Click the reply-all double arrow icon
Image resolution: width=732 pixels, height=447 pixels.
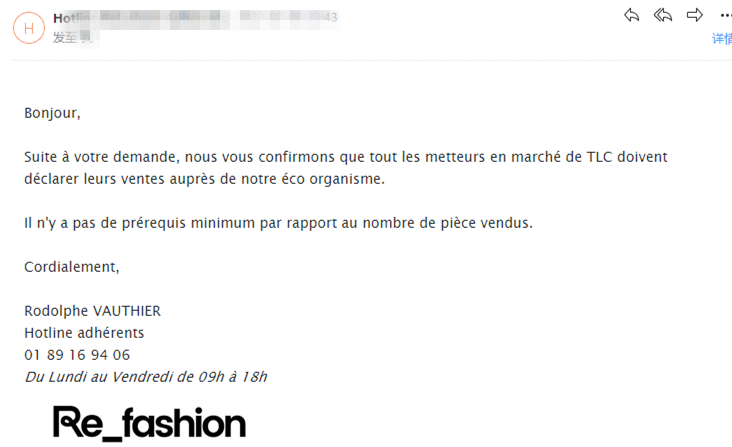tap(663, 15)
